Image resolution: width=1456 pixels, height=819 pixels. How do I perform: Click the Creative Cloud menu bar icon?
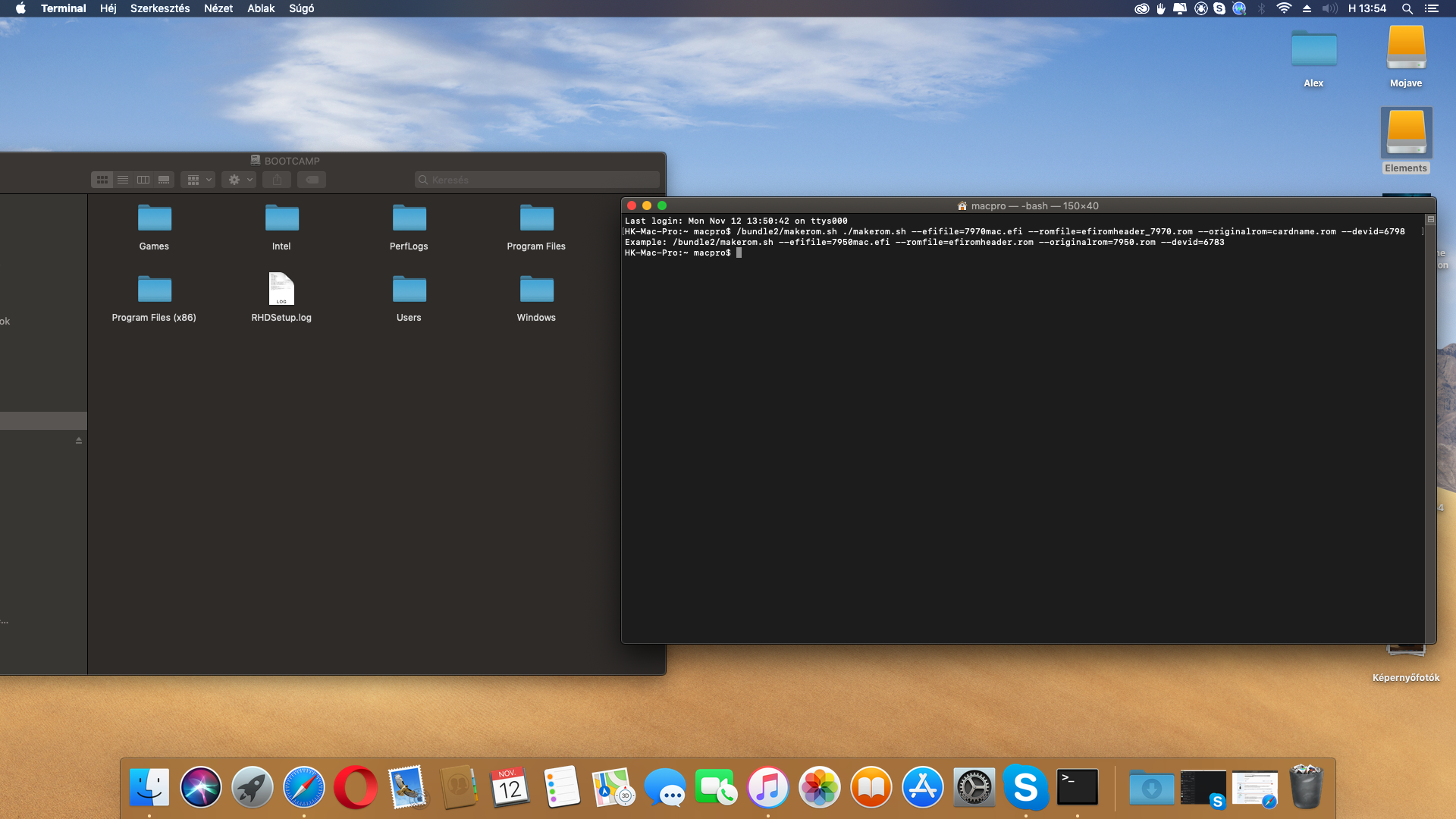pos(1141,8)
